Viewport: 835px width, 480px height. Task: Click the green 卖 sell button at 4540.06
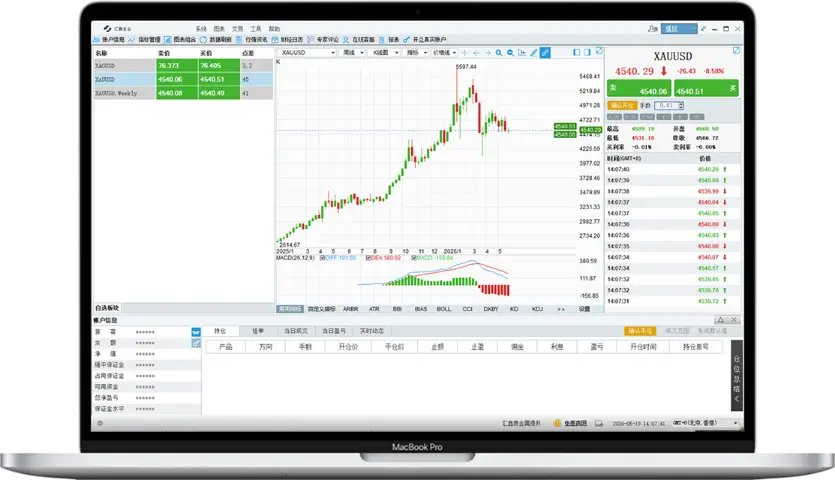(x=639, y=88)
